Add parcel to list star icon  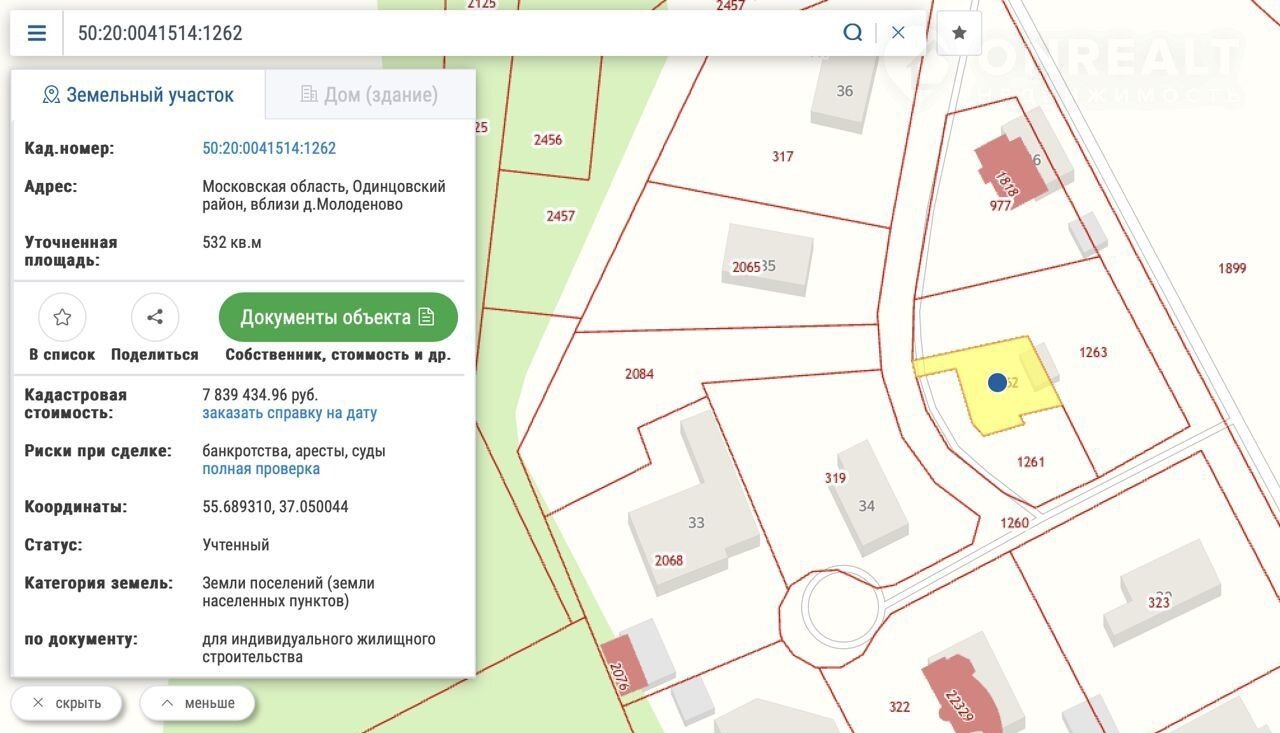click(x=62, y=318)
